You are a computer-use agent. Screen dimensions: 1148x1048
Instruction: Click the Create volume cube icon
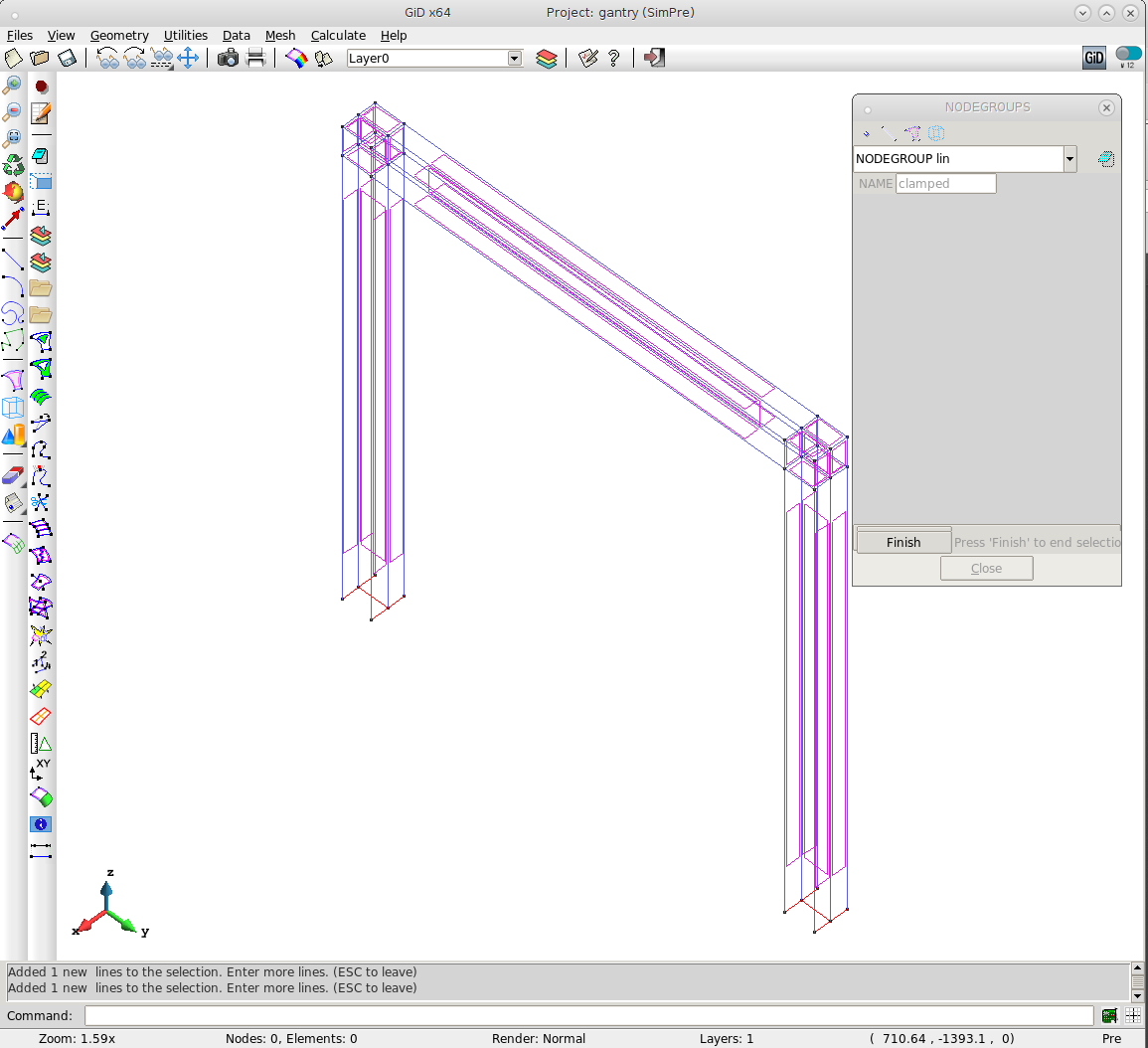click(x=13, y=408)
